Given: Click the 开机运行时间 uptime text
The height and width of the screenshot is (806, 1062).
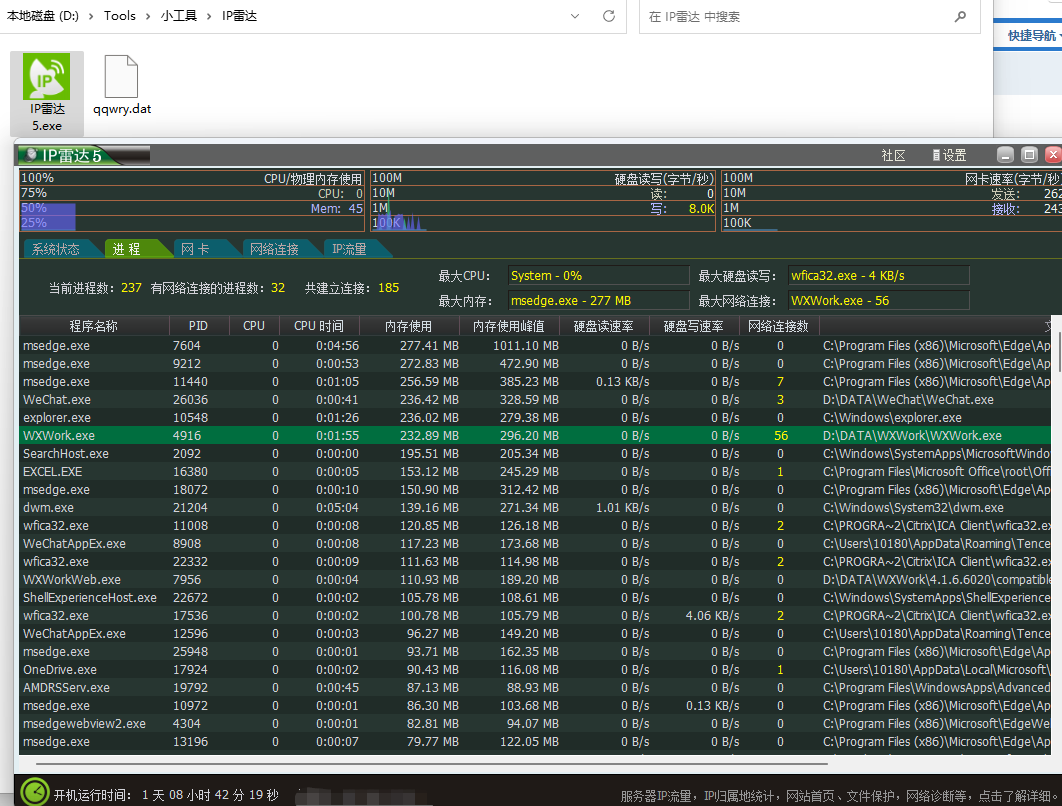Looking at the screenshot, I should [x=166, y=794].
